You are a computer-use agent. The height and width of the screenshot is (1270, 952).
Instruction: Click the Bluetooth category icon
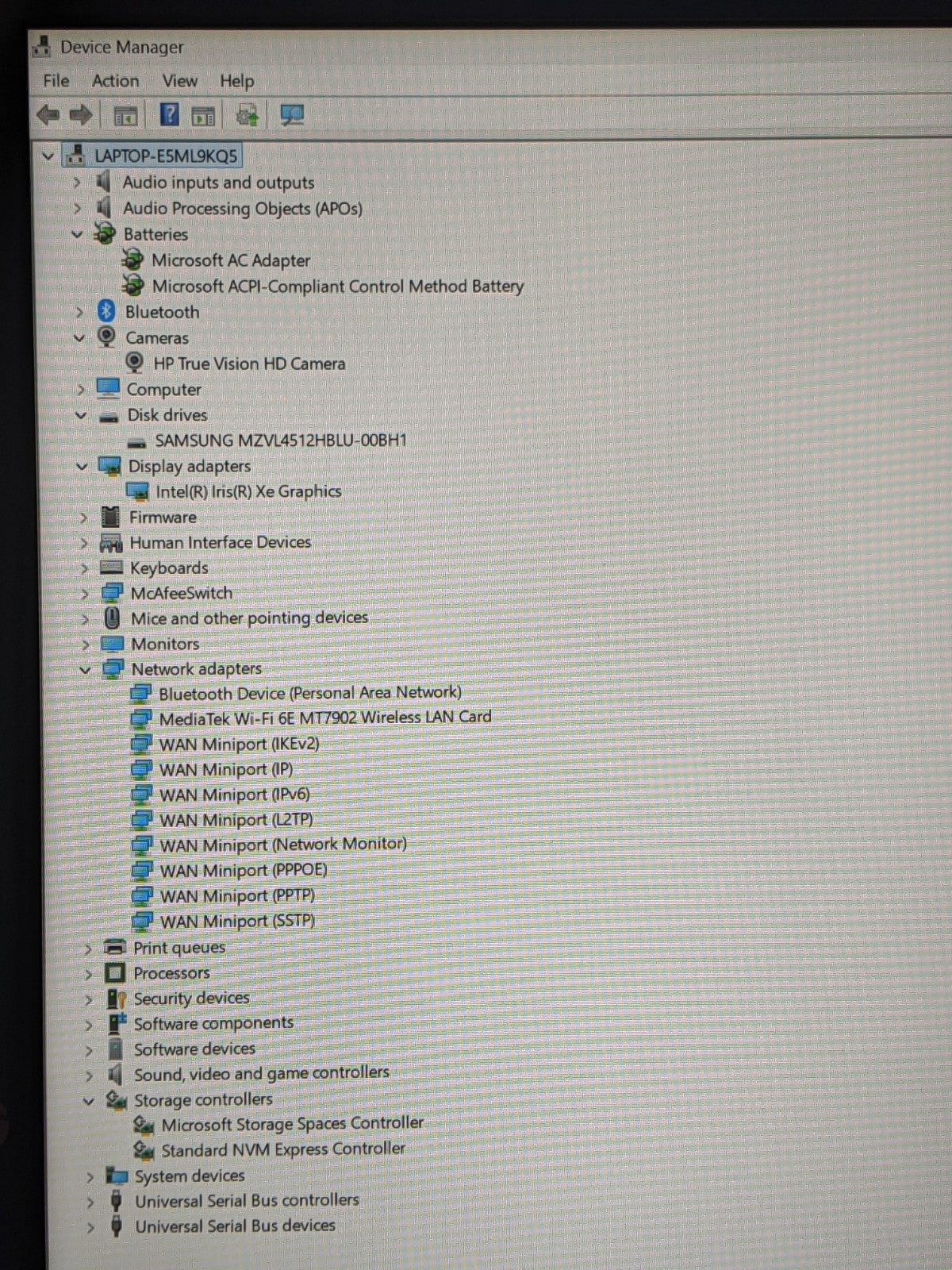[106, 312]
